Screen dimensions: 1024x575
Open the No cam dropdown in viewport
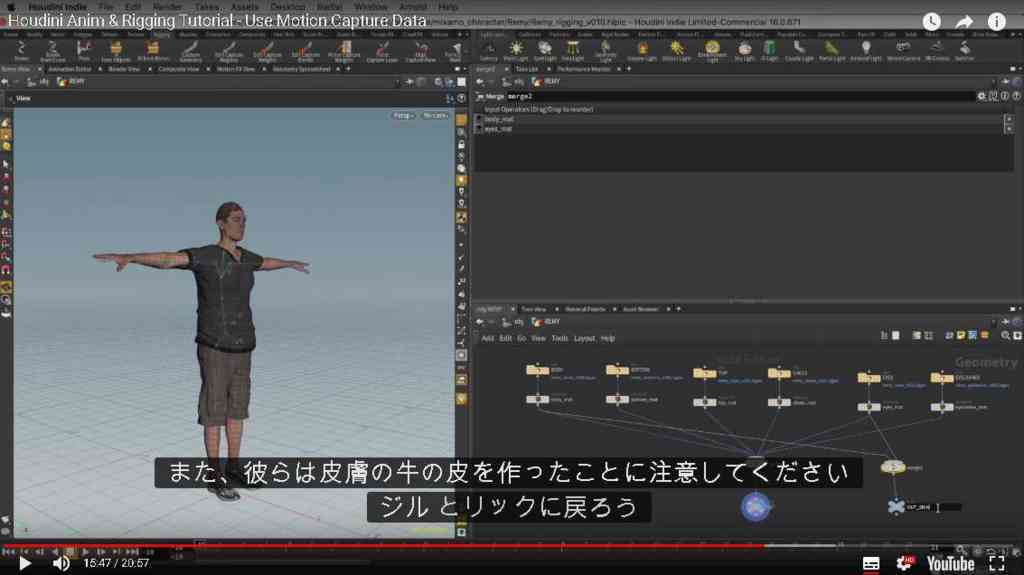click(x=435, y=116)
